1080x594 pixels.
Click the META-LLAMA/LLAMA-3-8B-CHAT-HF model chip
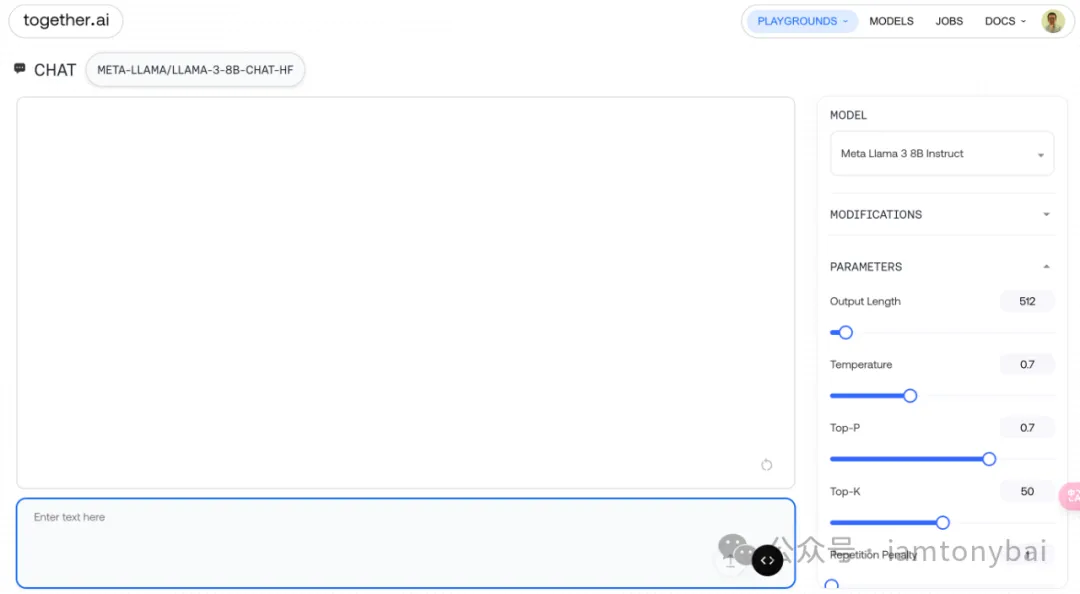(195, 70)
